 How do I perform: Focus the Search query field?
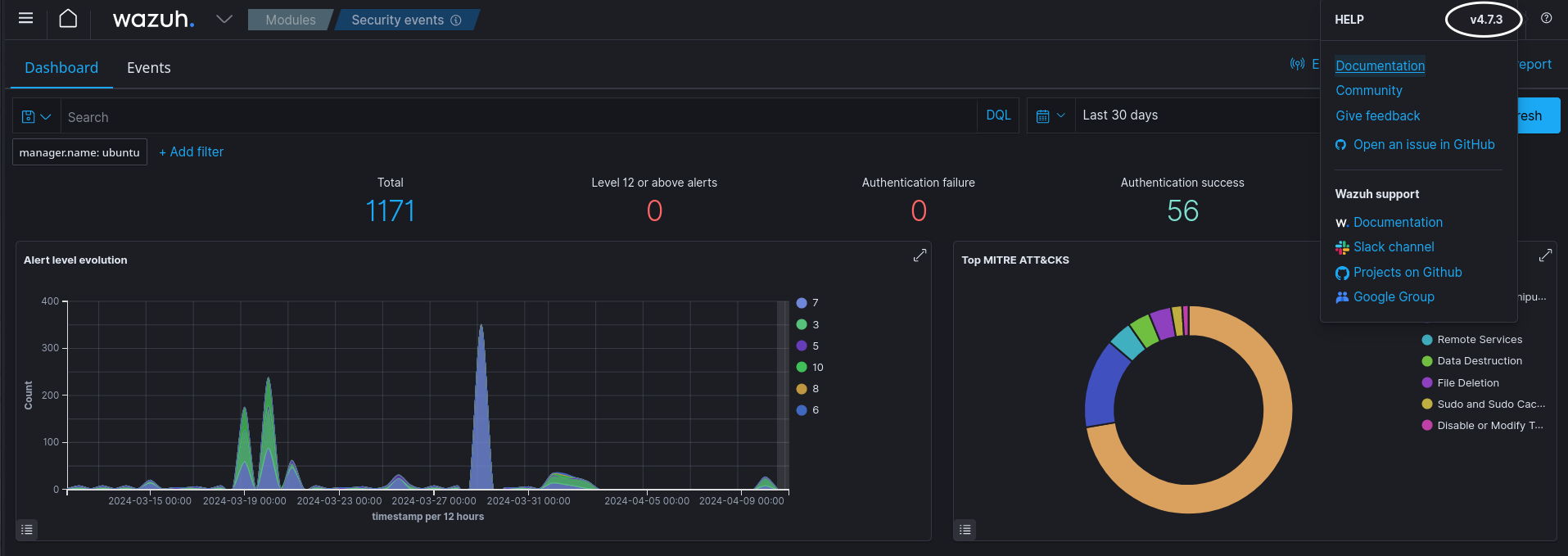(518, 116)
